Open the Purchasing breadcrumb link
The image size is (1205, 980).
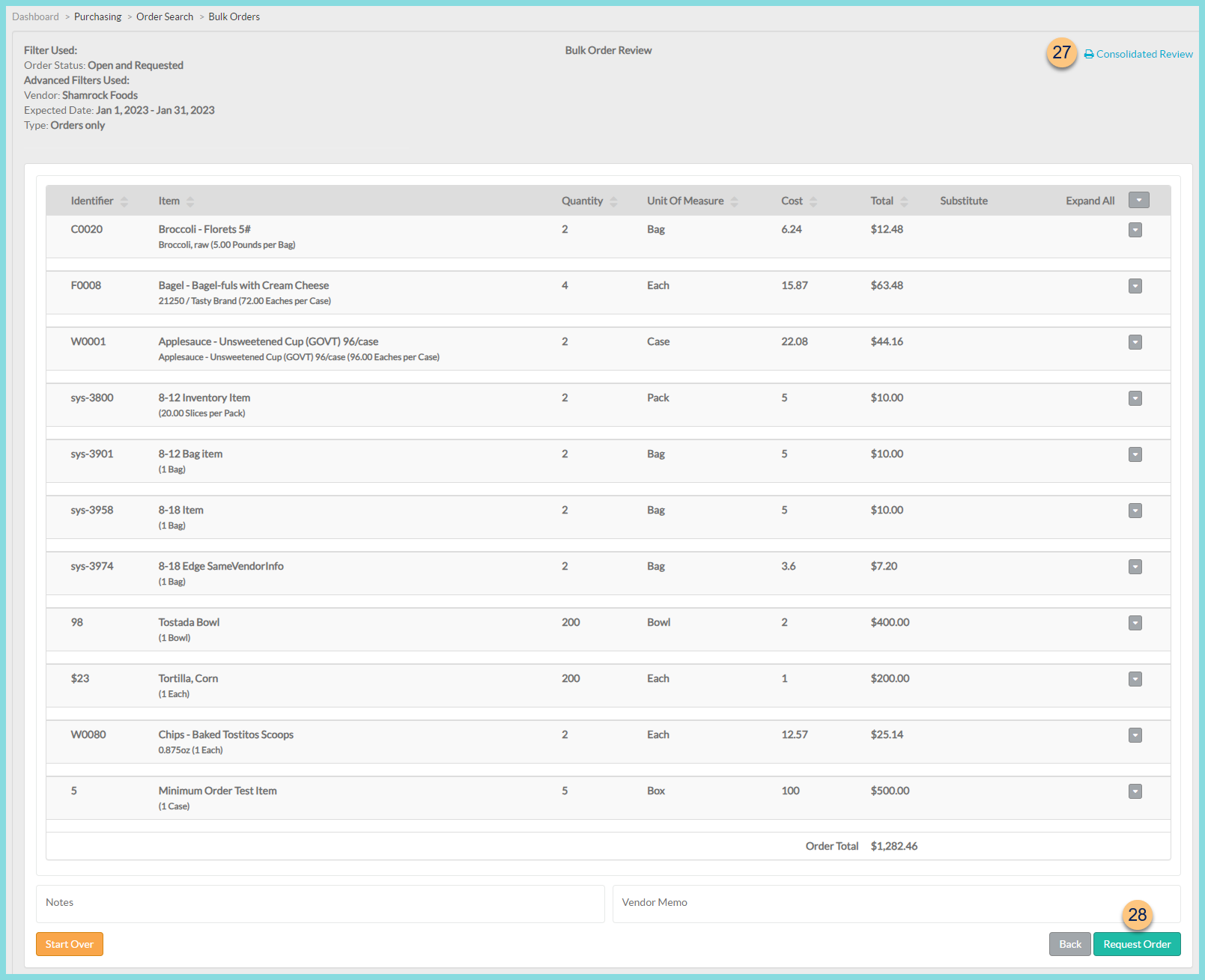click(97, 16)
